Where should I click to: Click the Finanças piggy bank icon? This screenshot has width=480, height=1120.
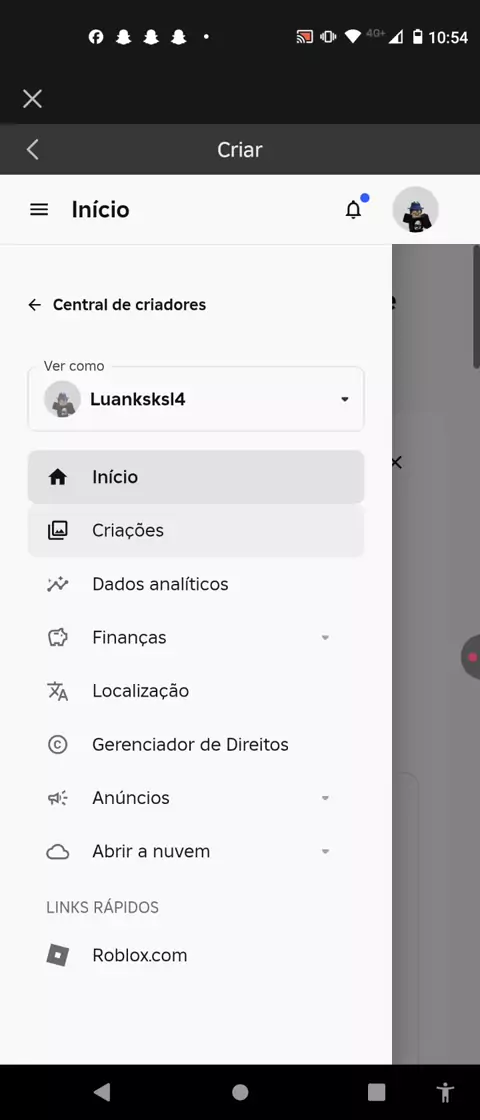tap(57, 638)
